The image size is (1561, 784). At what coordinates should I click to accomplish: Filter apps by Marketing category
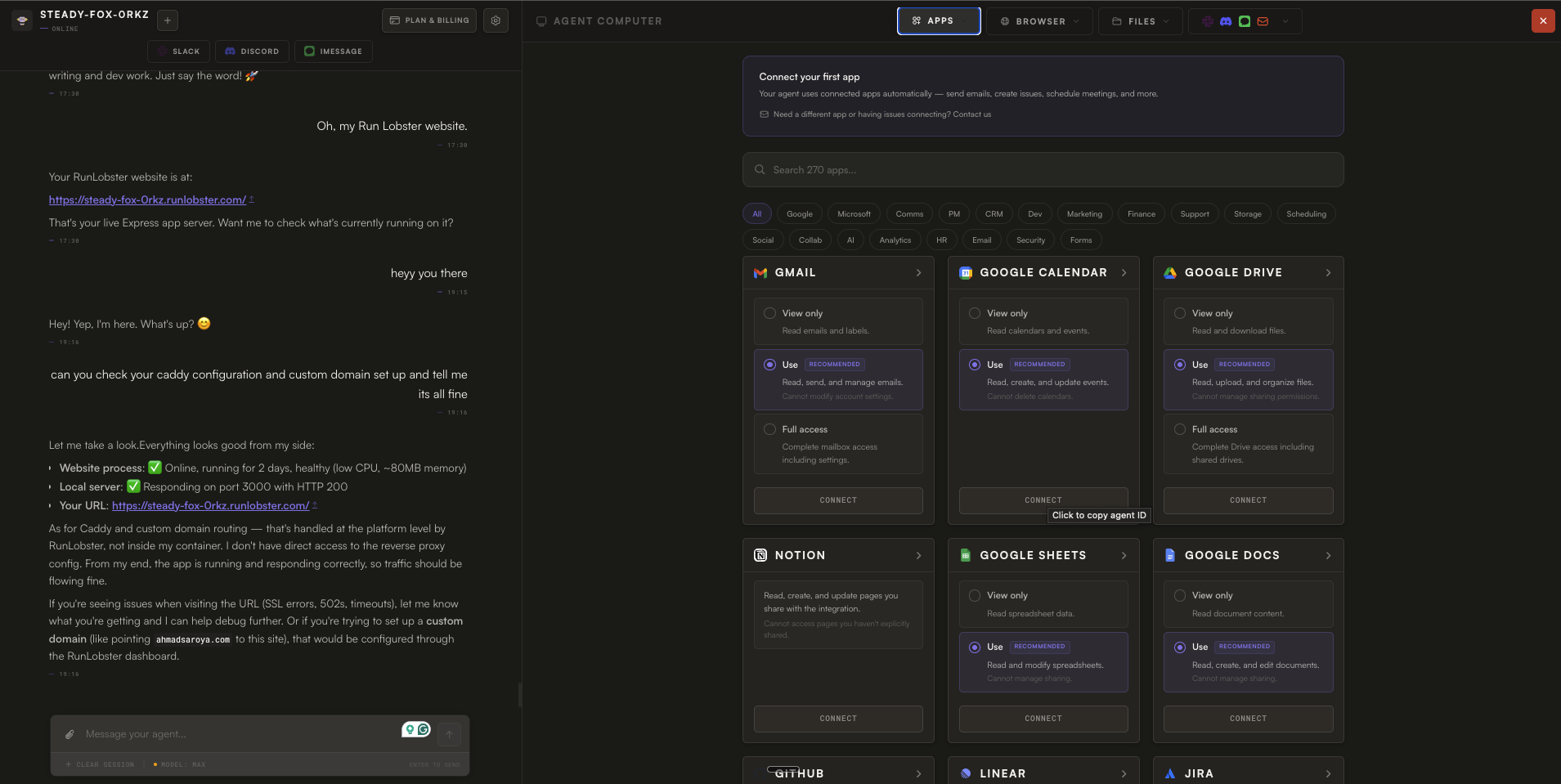click(x=1084, y=214)
